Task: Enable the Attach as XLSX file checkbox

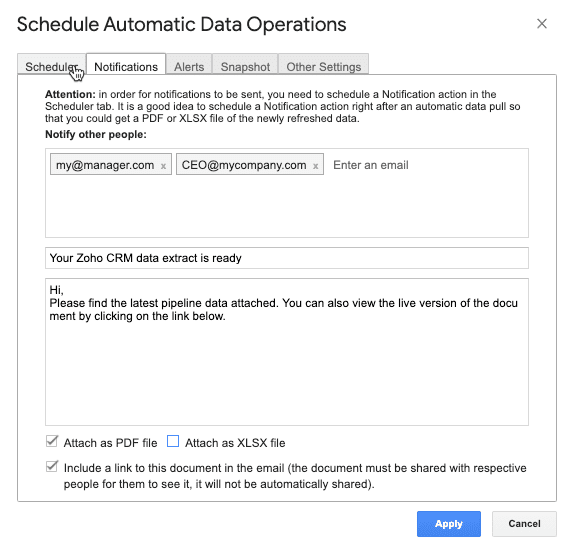Action: [x=173, y=441]
